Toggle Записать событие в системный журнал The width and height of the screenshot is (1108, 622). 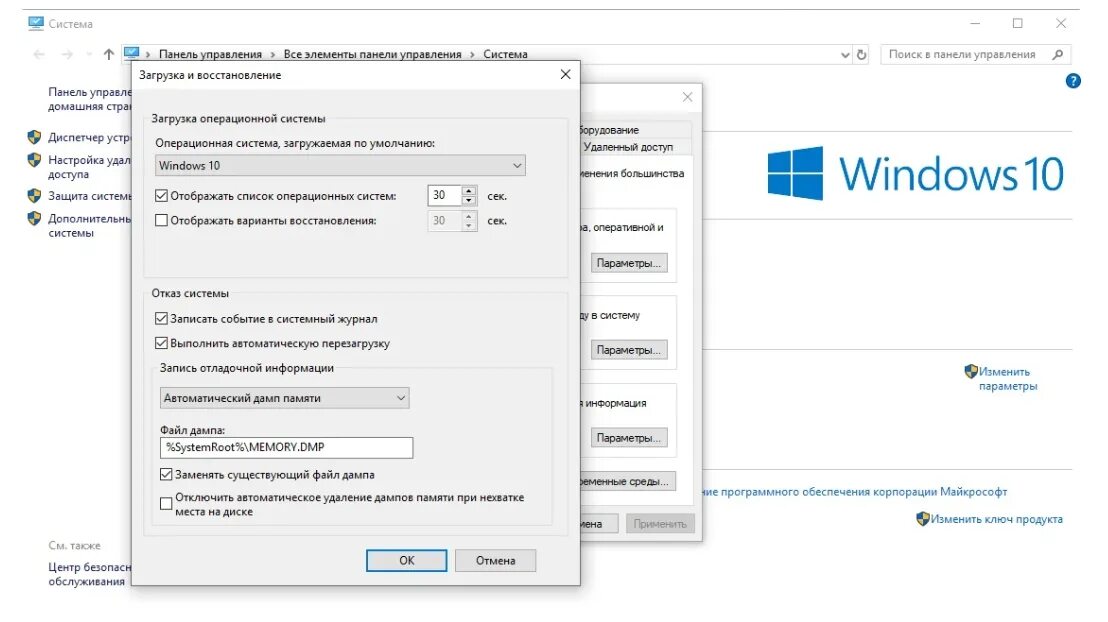(161, 319)
